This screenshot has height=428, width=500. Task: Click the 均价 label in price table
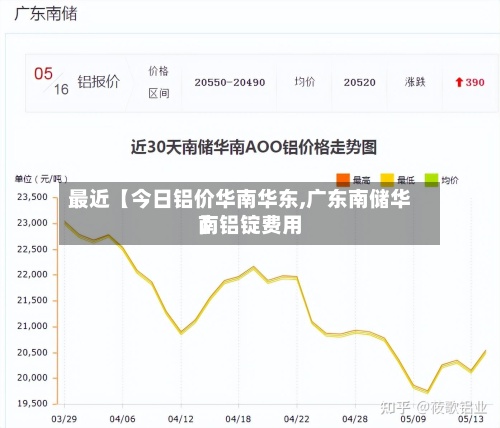[x=305, y=82]
